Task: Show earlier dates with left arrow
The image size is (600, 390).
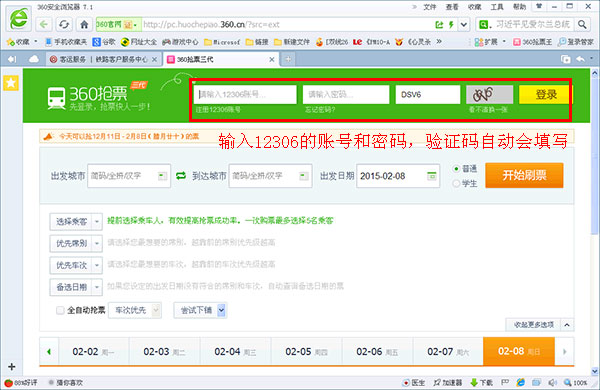Action: (49, 351)
